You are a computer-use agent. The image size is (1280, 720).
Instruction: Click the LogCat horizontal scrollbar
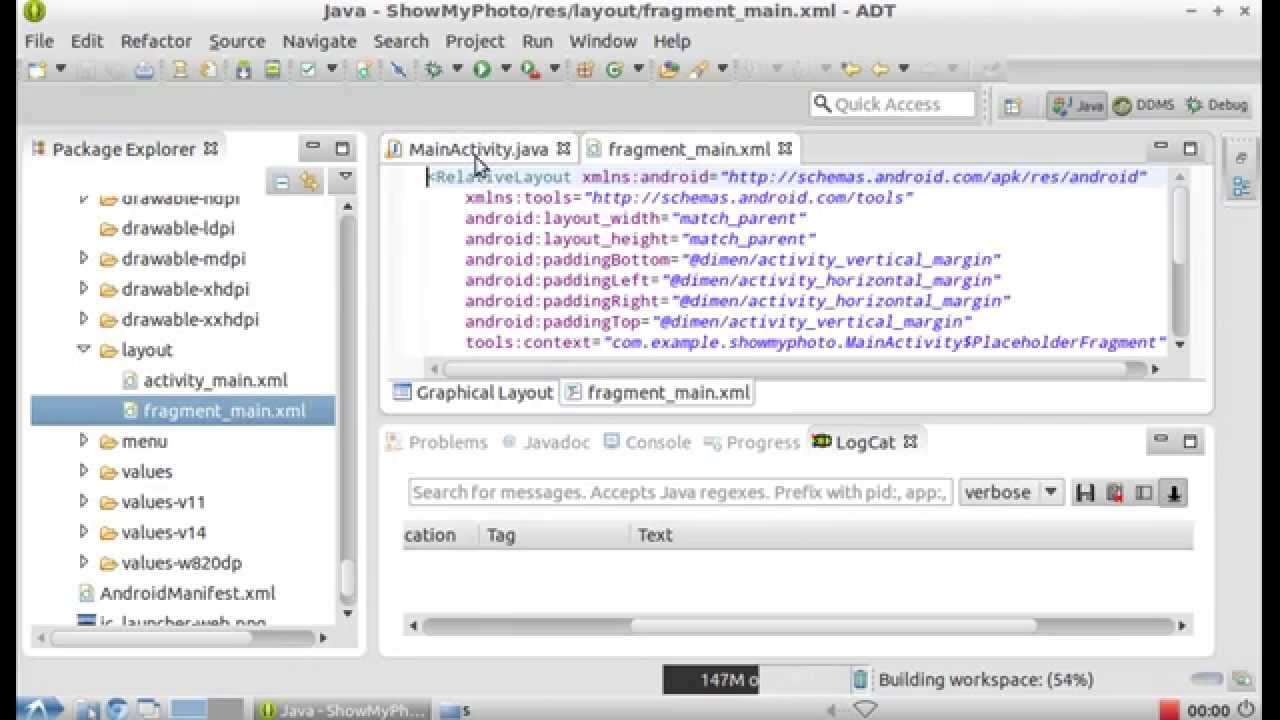click(x=832, y=626)
